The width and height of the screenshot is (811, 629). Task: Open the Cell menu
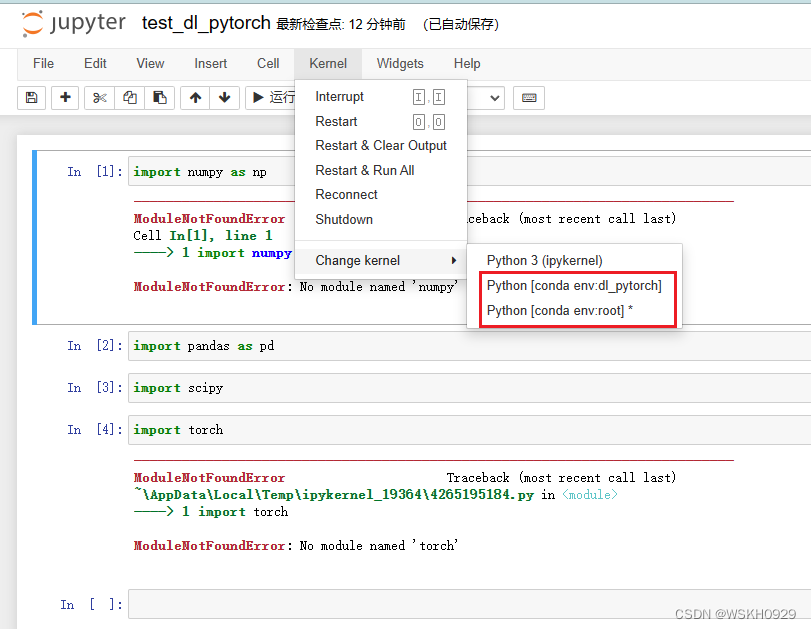268,64
